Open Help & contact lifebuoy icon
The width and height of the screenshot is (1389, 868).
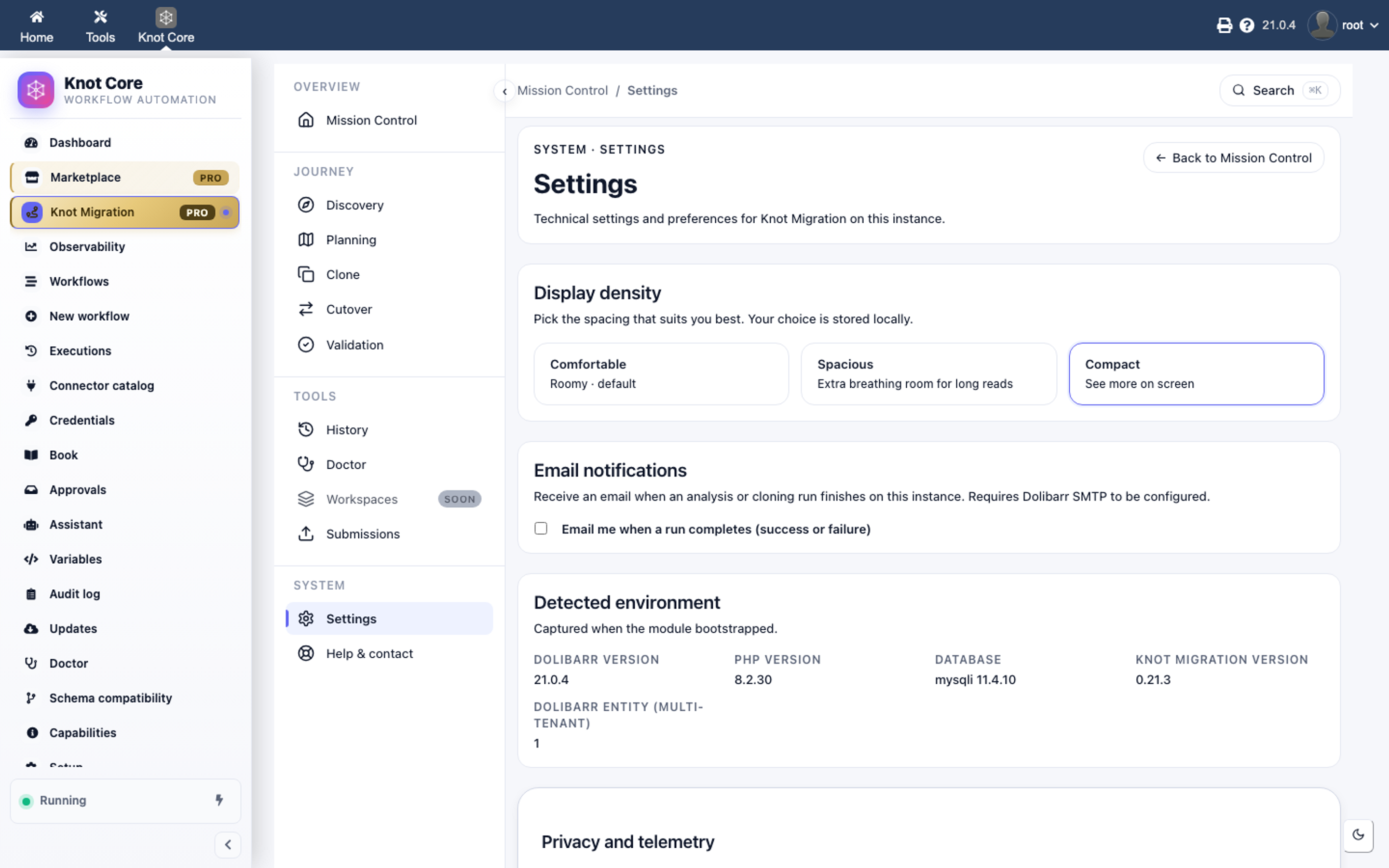pos(306,653)
